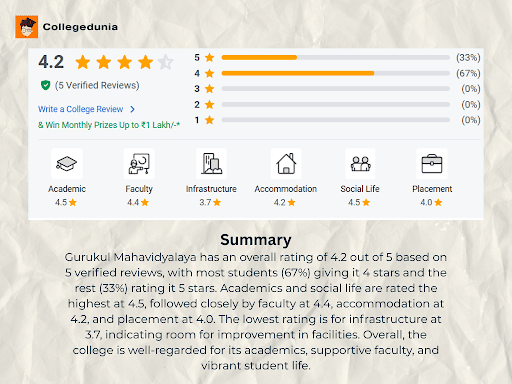The image size is (512, 384).
Task: Select the Infrastructure building icon
Action: click(212, 163)
